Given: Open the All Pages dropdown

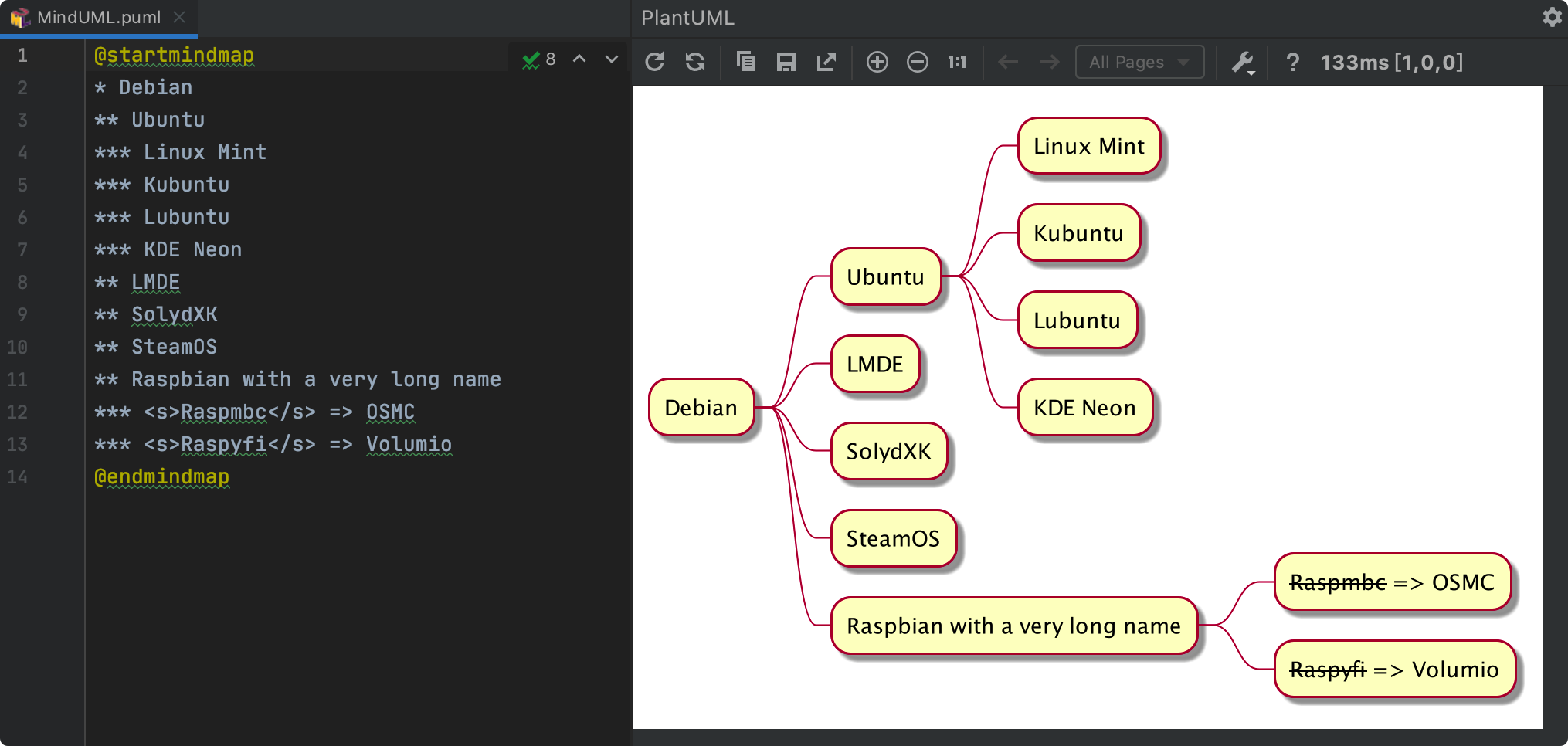Looking at the screenshot, I should tap(1139, 62).
